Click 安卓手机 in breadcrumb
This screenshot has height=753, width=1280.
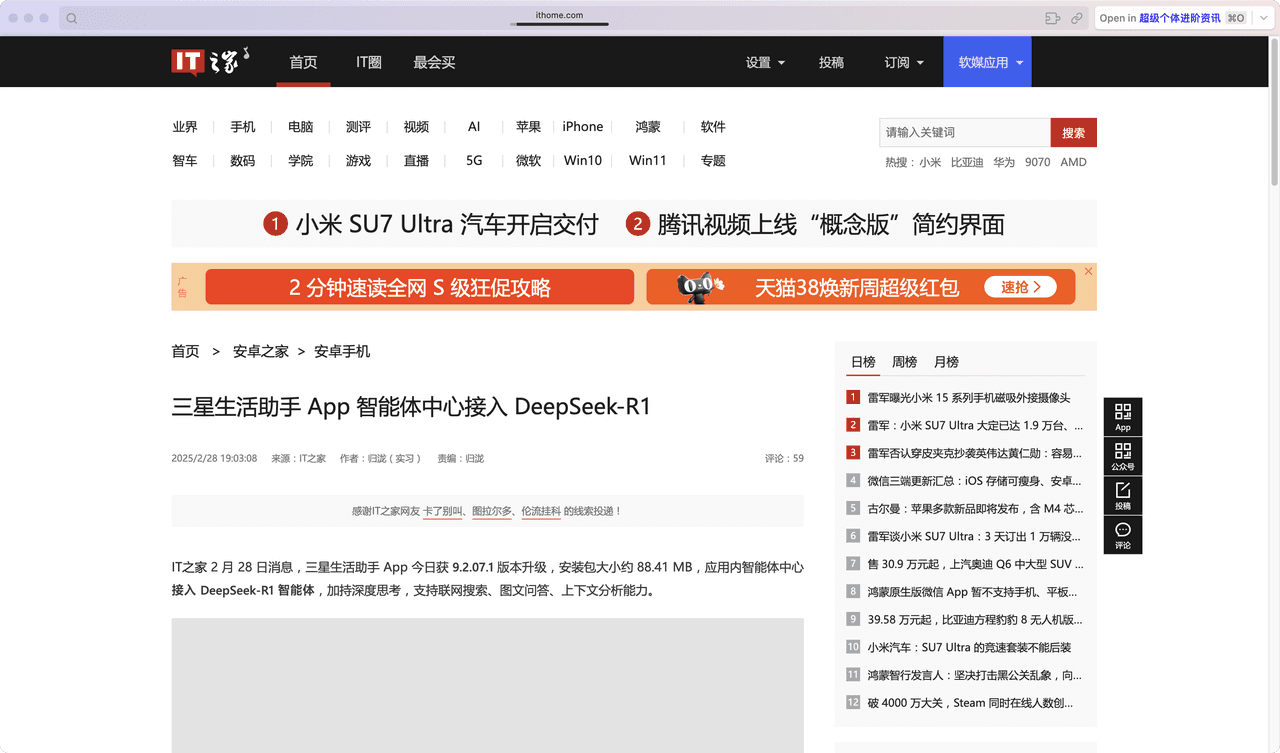342,351
